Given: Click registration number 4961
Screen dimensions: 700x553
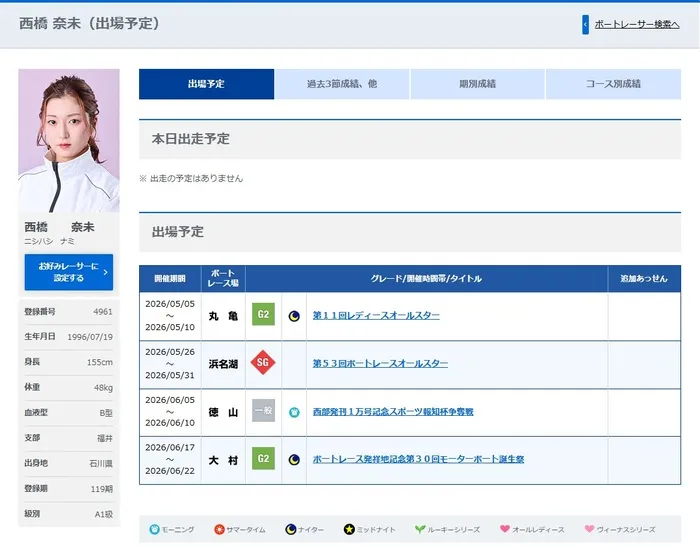Looking at the screenshot, I should [x=103, y=312].
